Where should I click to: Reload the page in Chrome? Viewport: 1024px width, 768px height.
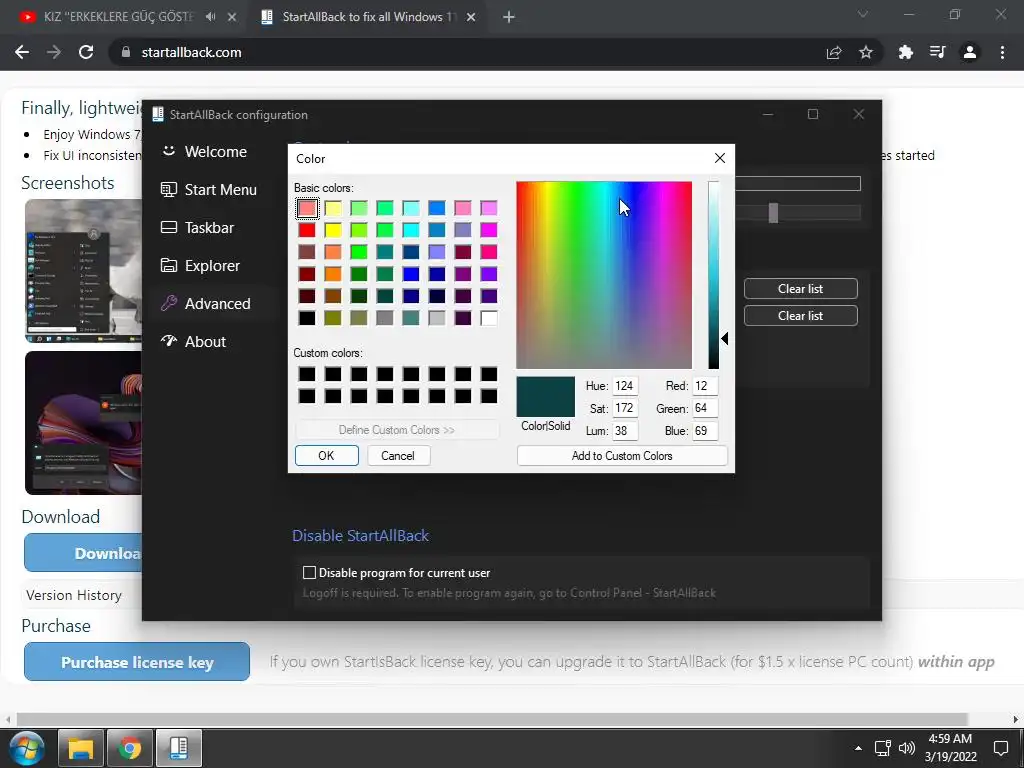[86, 52]
